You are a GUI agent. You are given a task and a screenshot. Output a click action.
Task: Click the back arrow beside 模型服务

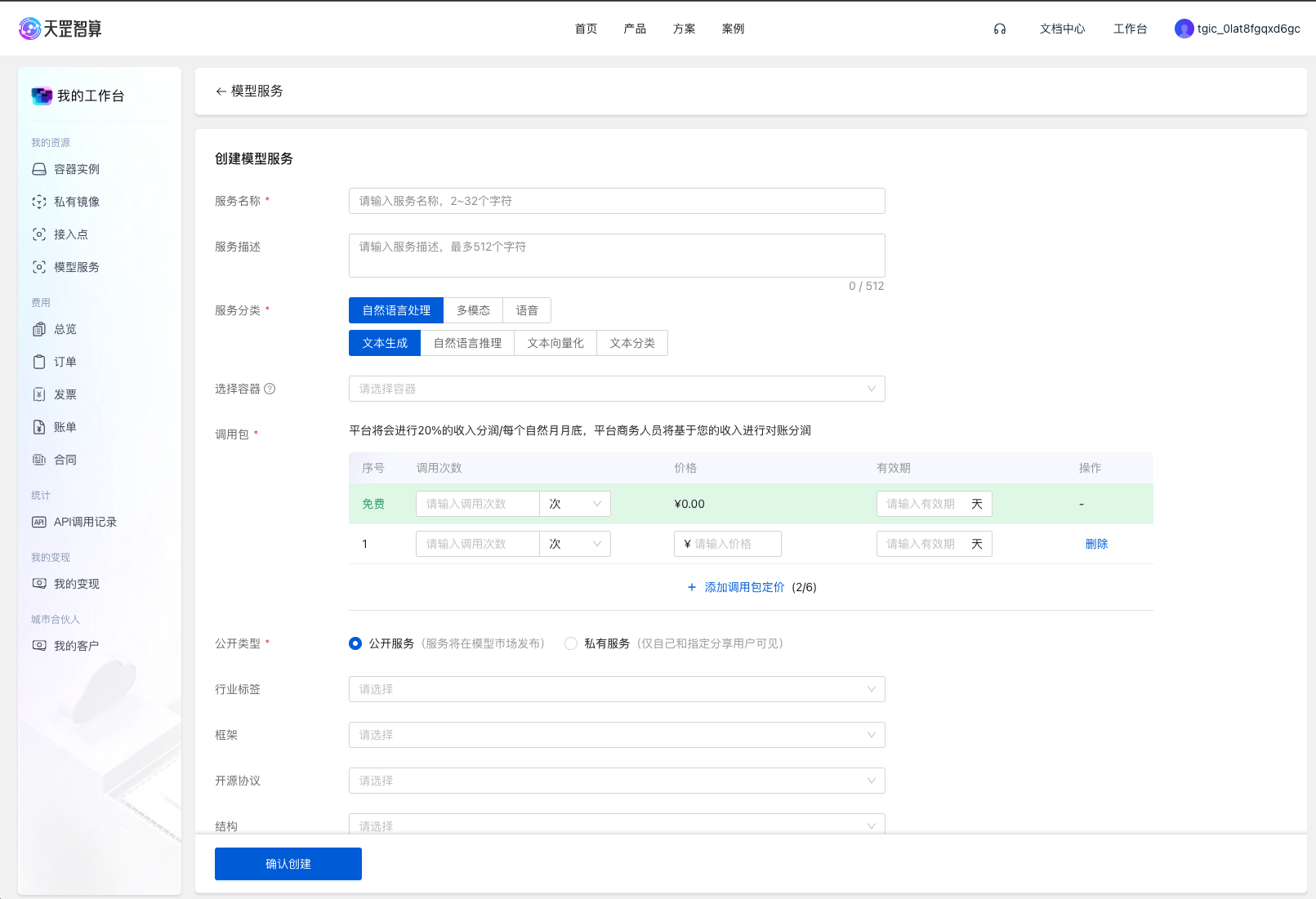pos(221,91)
